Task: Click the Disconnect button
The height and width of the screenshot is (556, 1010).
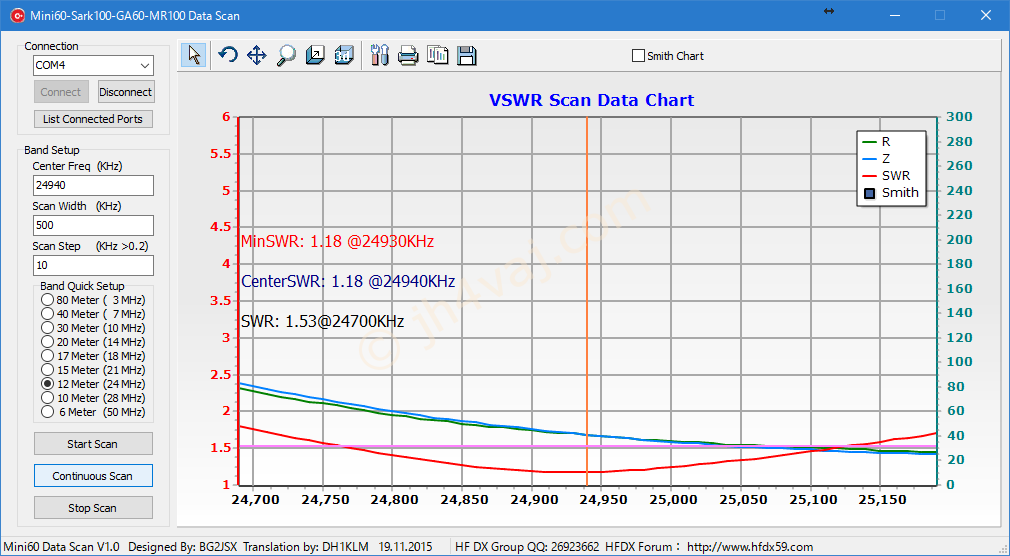Action: pos(126,92)
